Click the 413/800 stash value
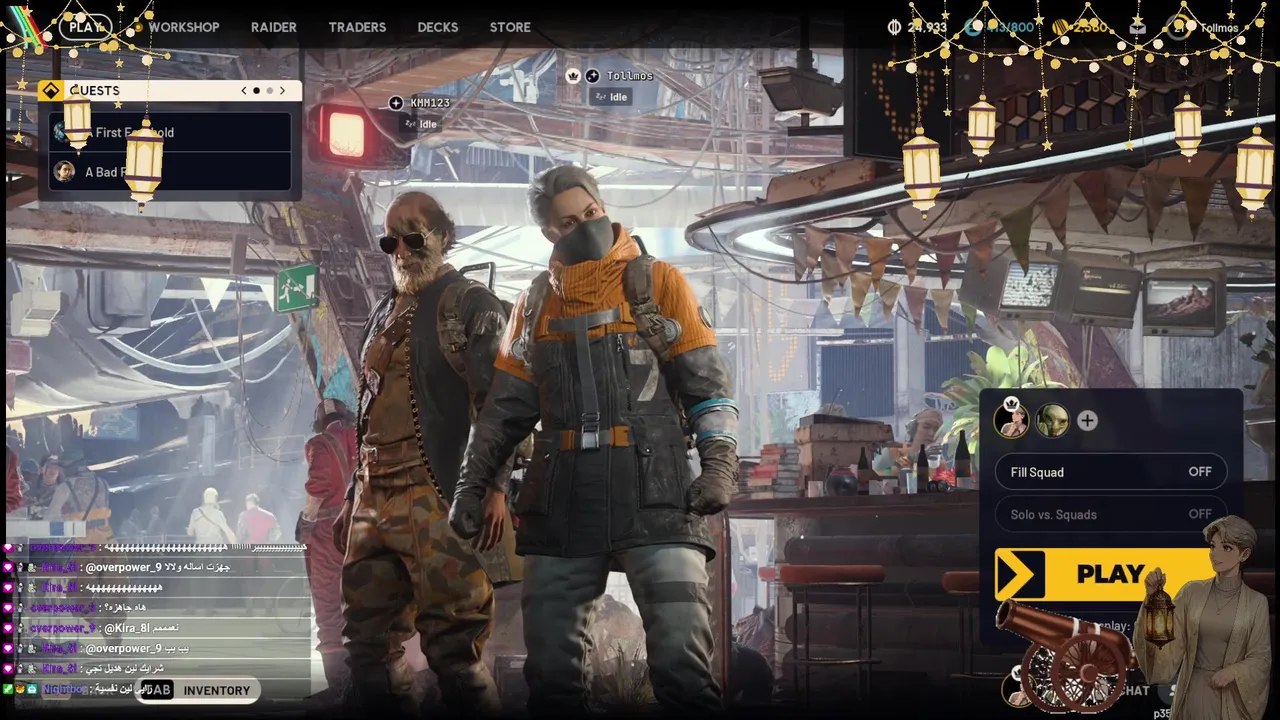1280x720 pixels. point(1010,27)
